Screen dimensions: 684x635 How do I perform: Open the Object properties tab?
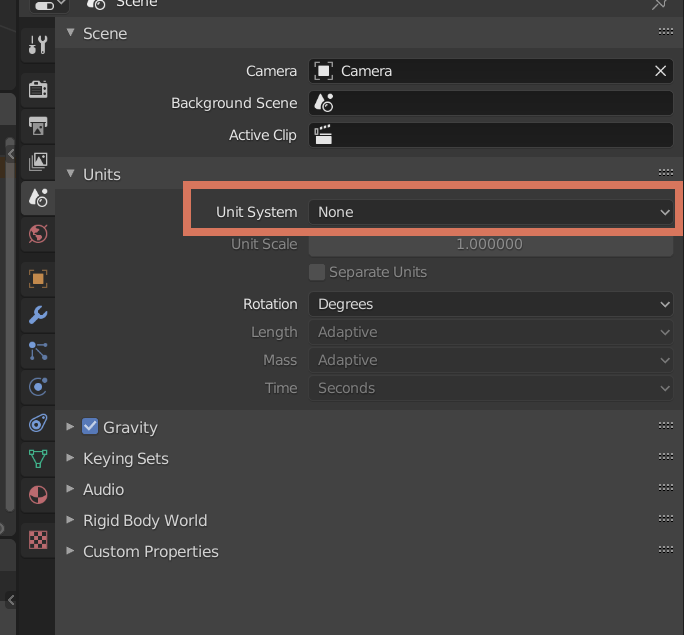[38, 279]
